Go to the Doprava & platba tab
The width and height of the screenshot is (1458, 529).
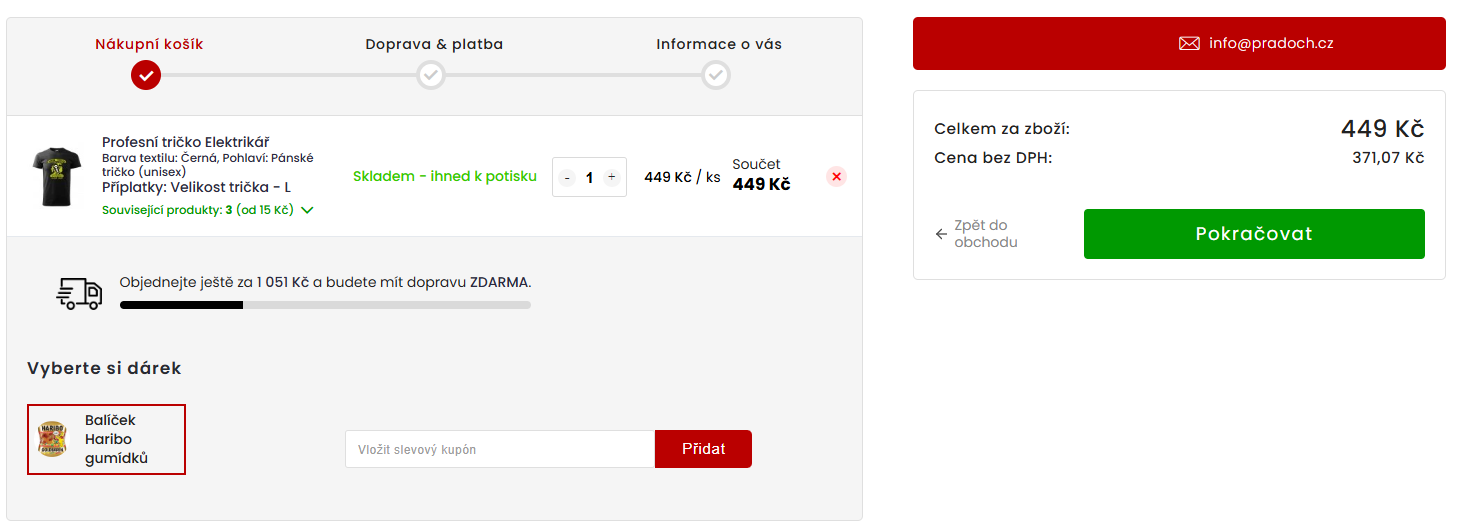point(434,44)
